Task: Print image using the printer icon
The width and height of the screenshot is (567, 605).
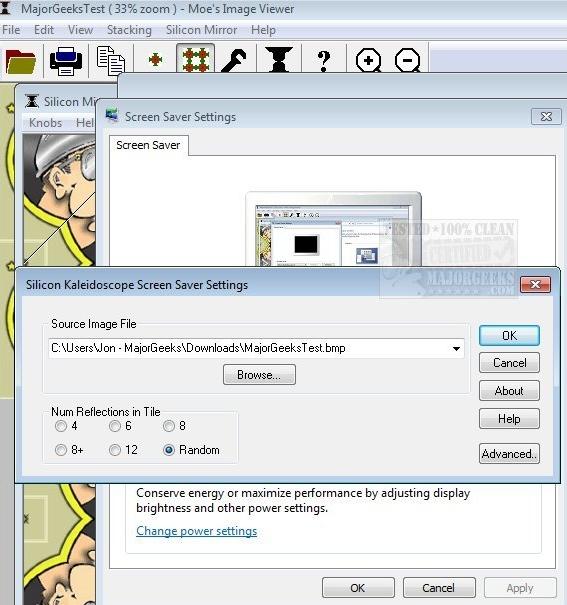Action: tap(66, 61)
